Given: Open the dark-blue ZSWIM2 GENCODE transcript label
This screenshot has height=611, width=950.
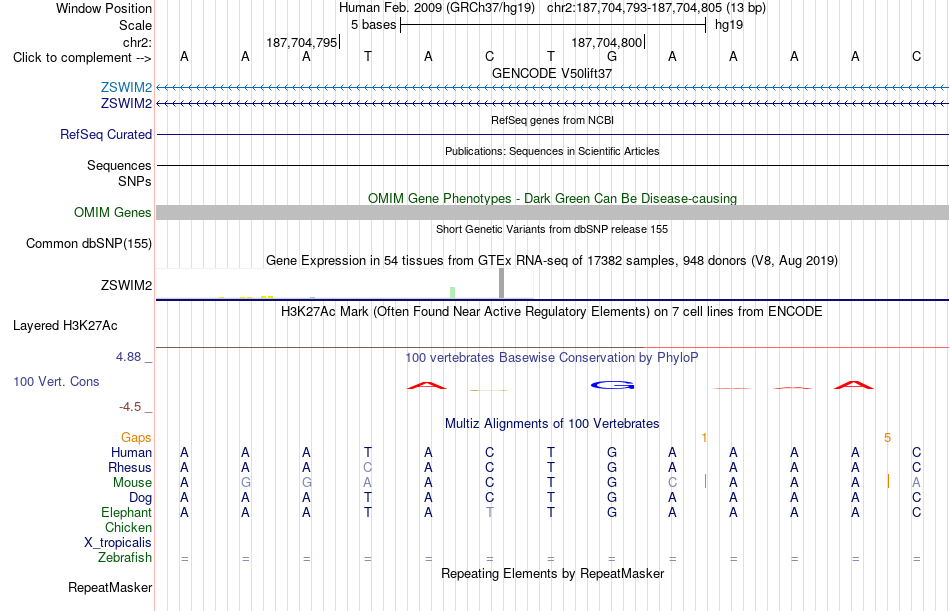Looking at the screenshot, I should pyautogui.click(x=126, y=104).
